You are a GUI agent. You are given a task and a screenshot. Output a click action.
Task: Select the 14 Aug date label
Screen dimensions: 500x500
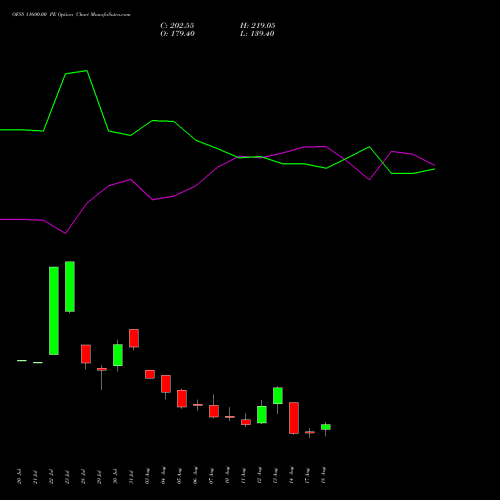(291, 476)
